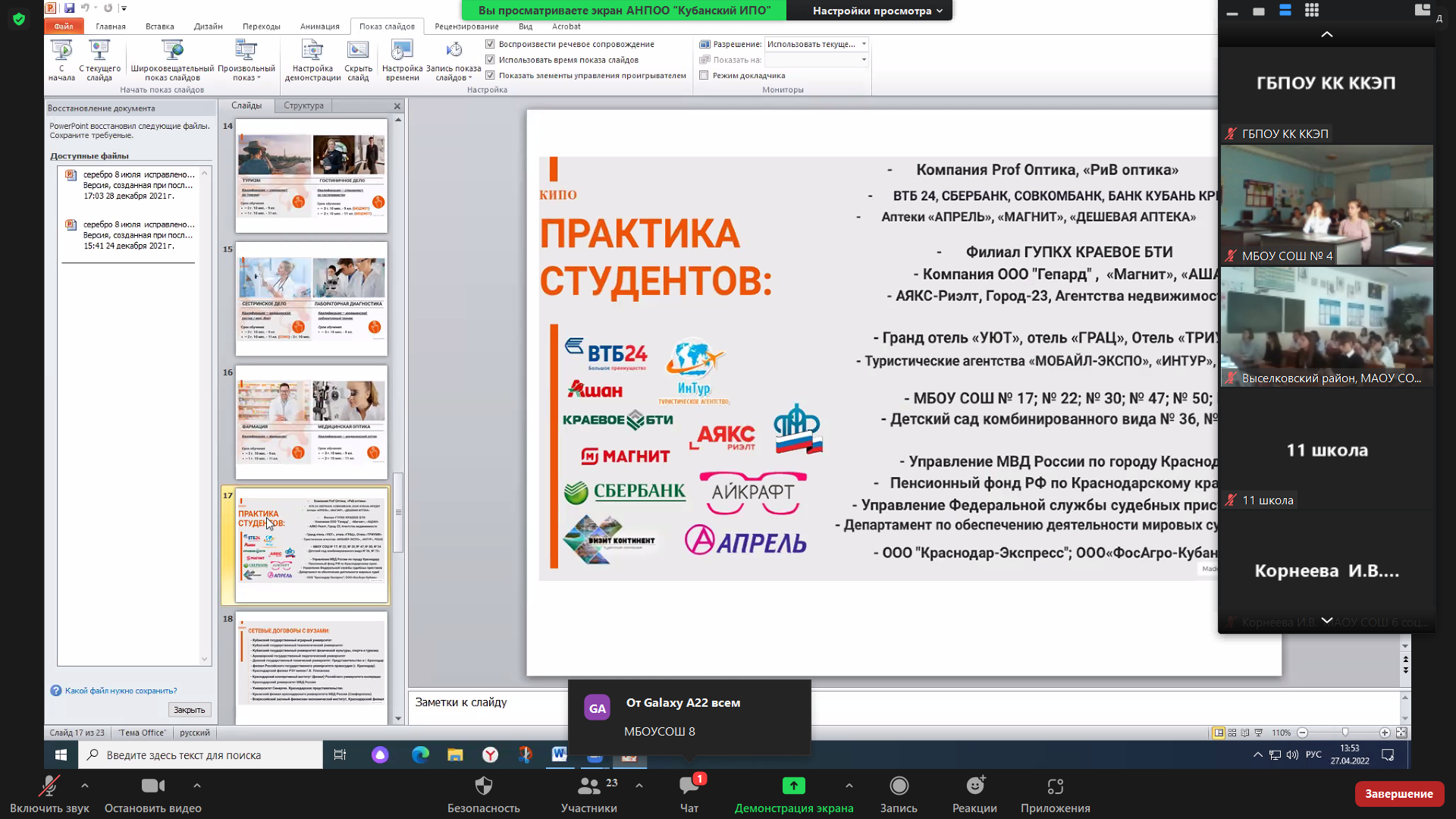Screen dimensions: 1456x819
Task: Stop video with 'Остановить видео'
Action: click(x=153, y=794)
